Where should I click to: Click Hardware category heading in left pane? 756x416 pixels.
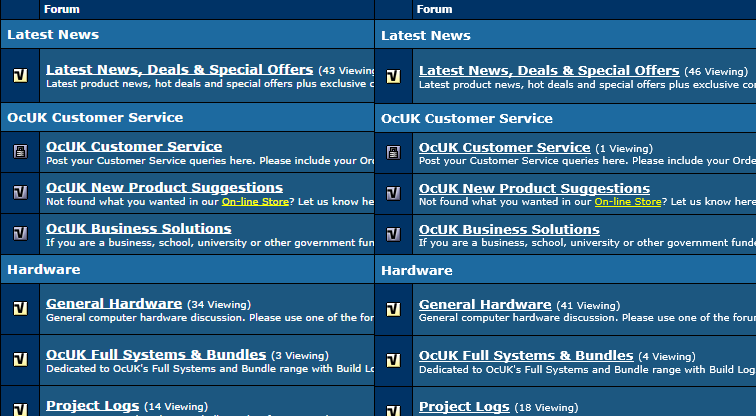coord(44,269)
